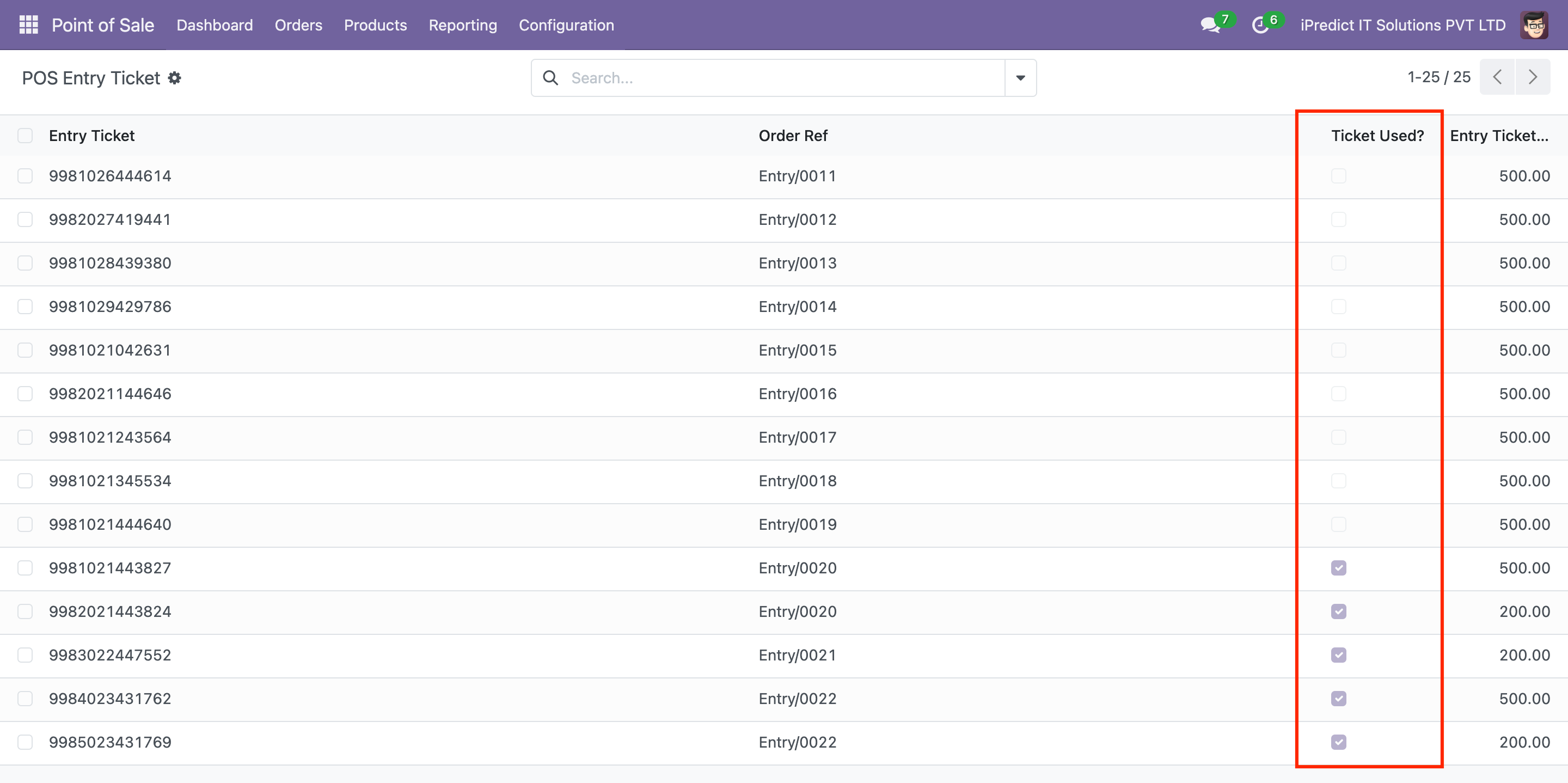The width and height of the screenshot is (1568, 783).
Task: Tick the checkbox for ticket 9981026444614
Action: tap(25, 176)
